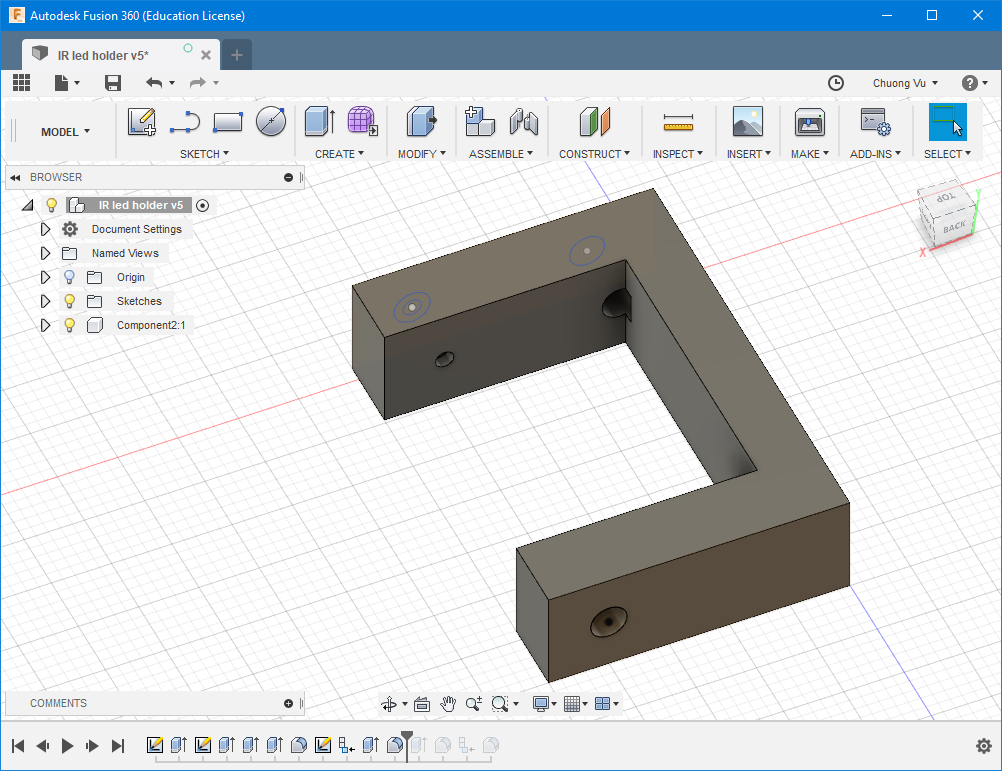Open the Help question mark icon

pyautogui.click(x=969, y=83)
